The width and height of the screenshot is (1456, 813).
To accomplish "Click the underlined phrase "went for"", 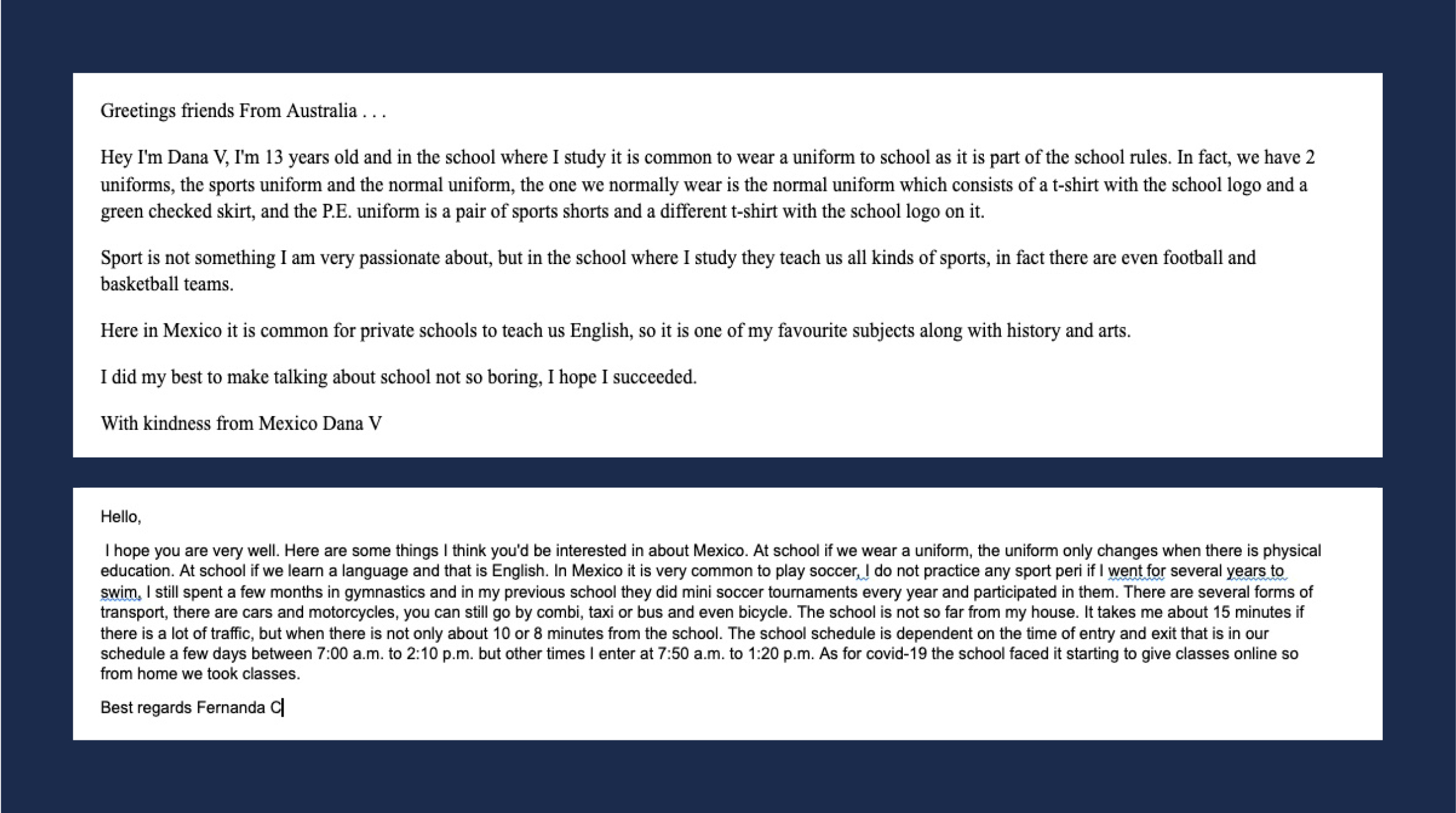I will [x=1136, y=571].
